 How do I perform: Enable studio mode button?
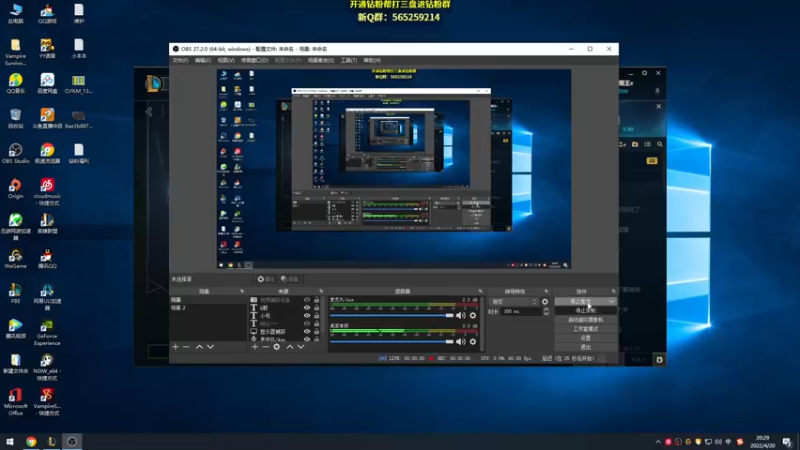(585, 329)
